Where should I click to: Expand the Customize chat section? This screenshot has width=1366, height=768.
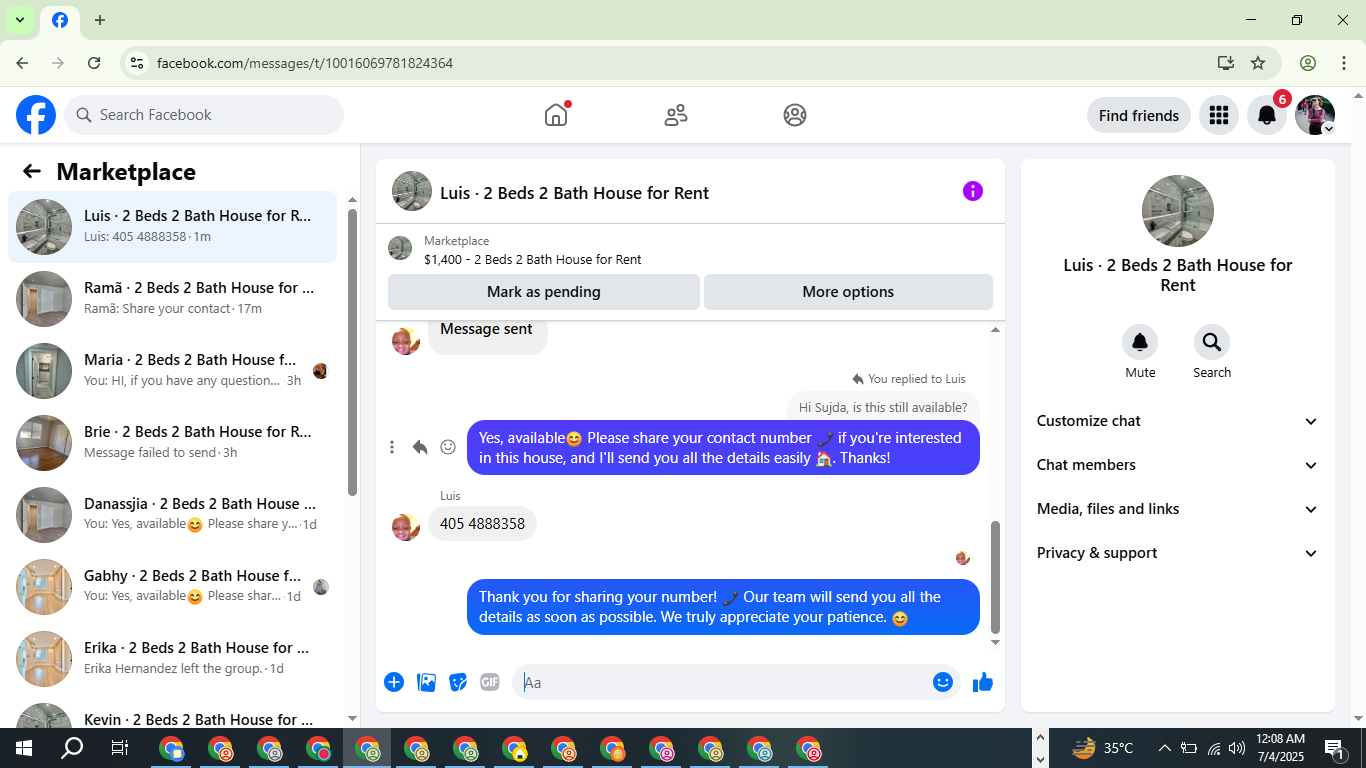[x=1178, y=421]
